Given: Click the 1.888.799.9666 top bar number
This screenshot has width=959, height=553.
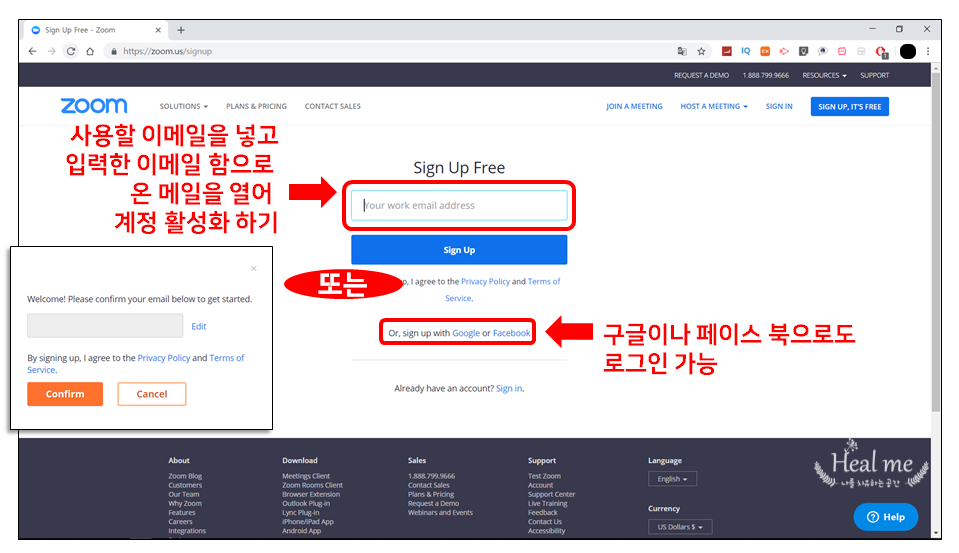Looking at the screenshot, I should 766,75.
